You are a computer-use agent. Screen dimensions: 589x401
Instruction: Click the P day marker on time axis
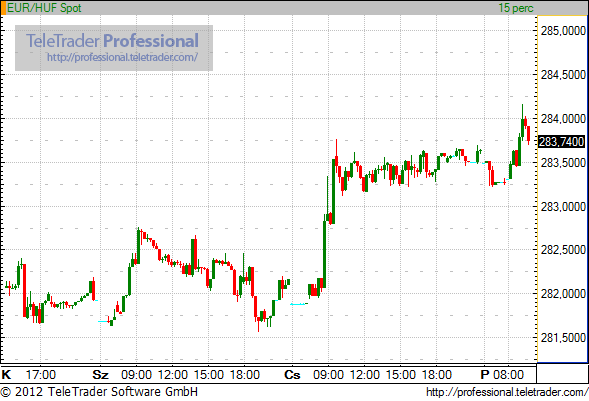tap(485, 375)
